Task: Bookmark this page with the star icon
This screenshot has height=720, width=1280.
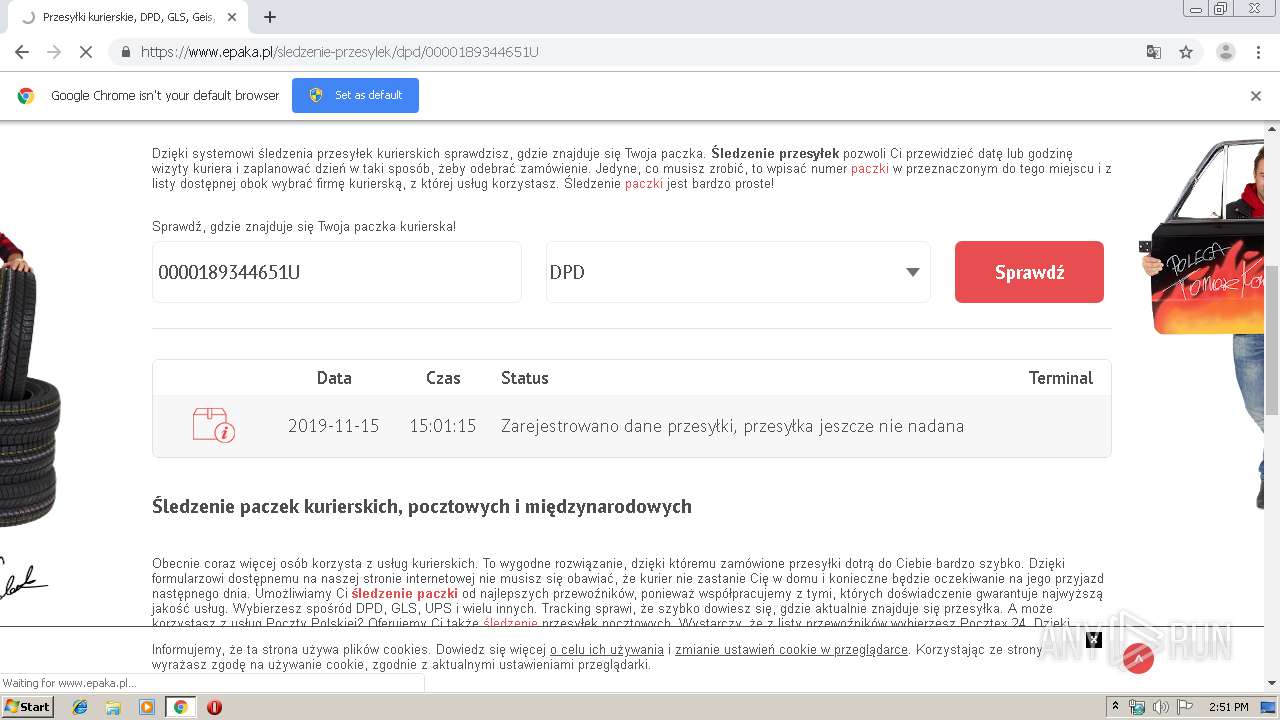Action: tap(1186, 52)
